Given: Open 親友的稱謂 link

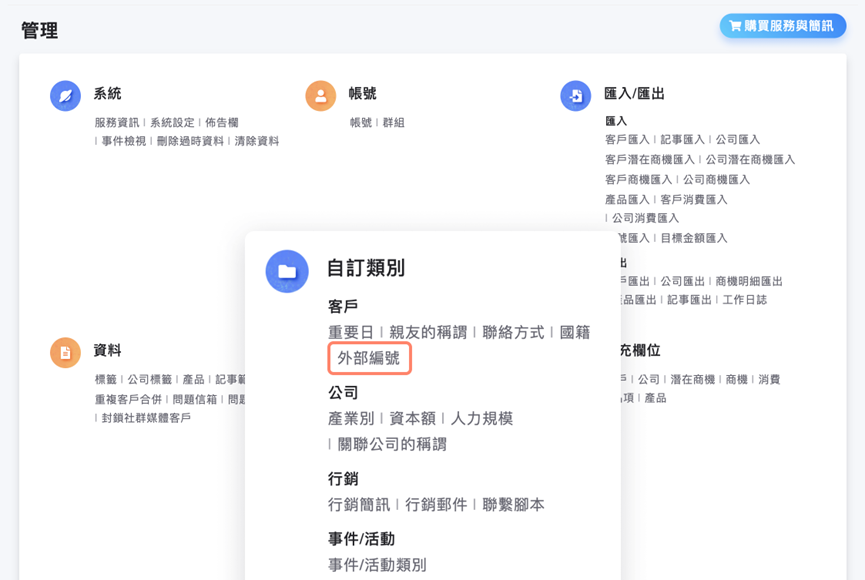Looking at the screenshot, I should [x=430, y=332].
